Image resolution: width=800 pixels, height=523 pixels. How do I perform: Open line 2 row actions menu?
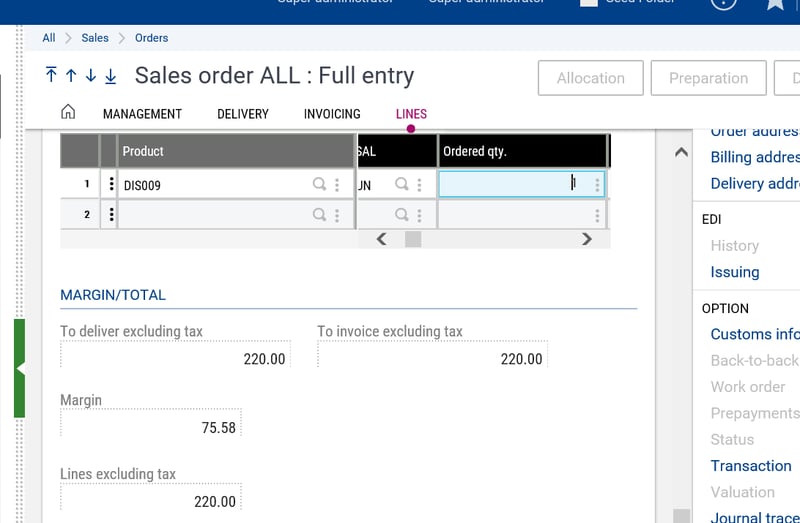[x=110, y=214]
